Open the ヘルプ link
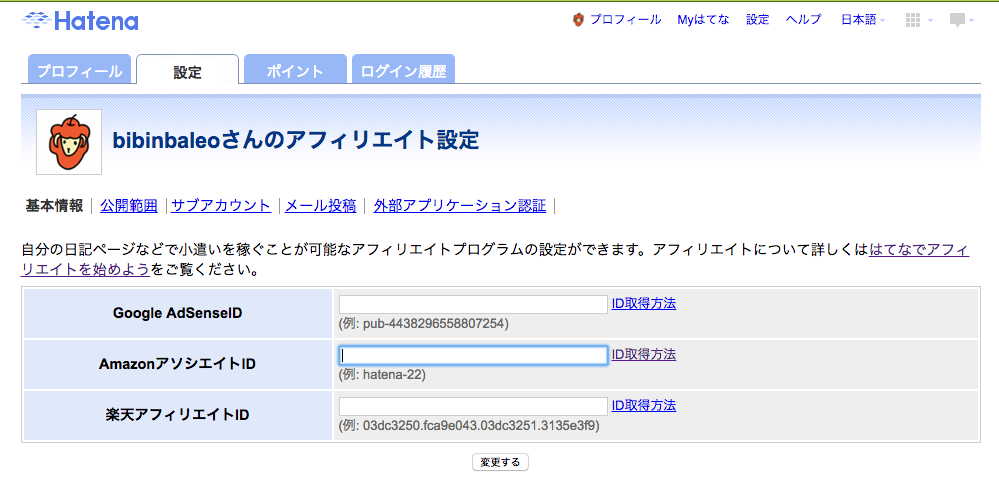 (x=803, y=20)
